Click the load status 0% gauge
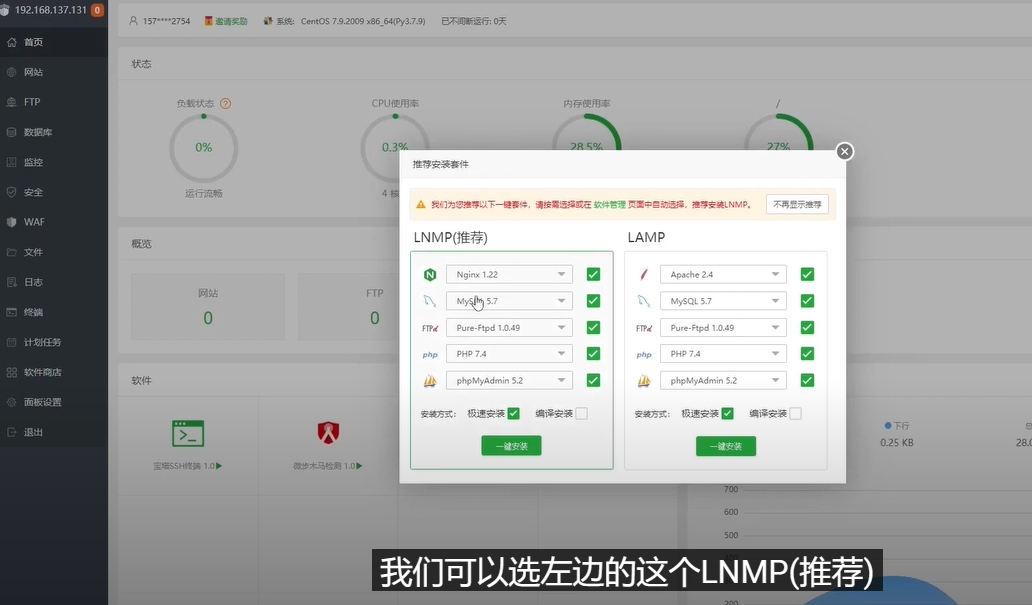1032x605 pixels. tap(203, 147)
